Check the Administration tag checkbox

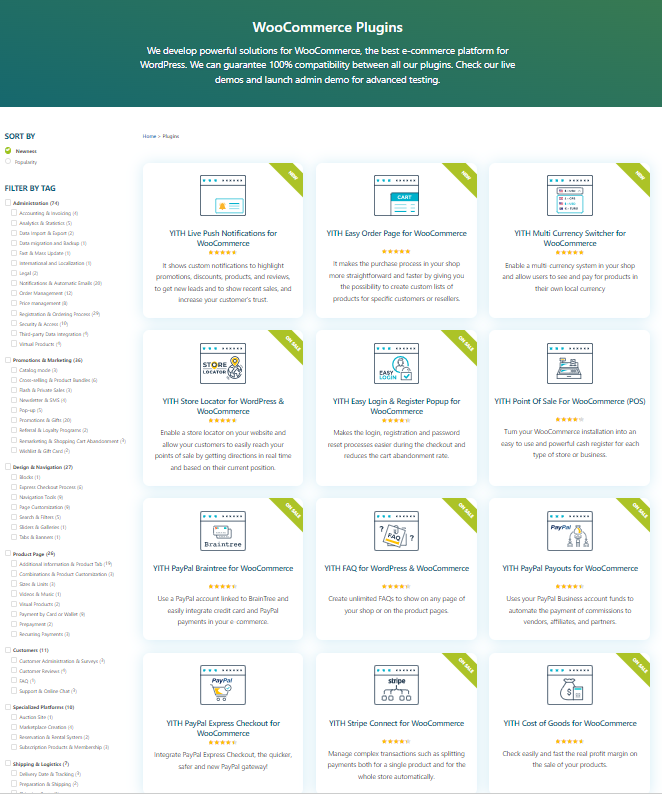[x=8, y=203]
